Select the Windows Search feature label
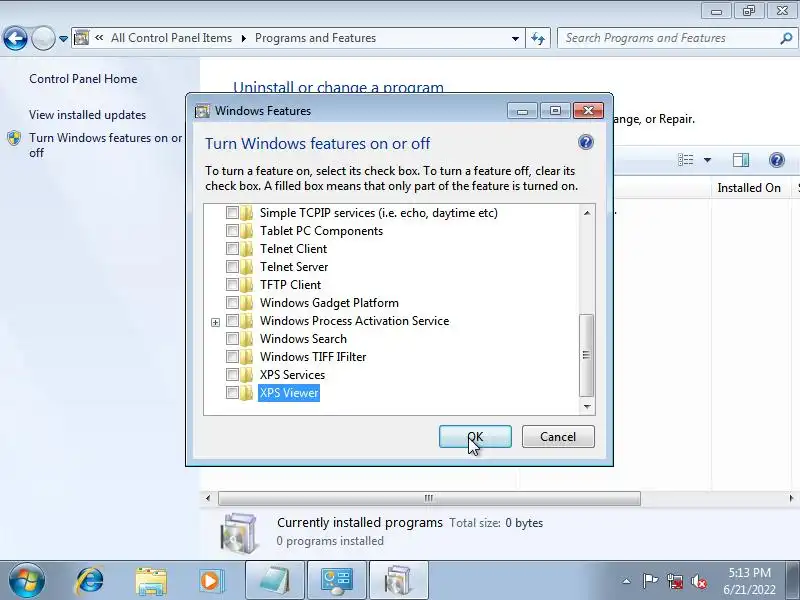 coord(303,339)
